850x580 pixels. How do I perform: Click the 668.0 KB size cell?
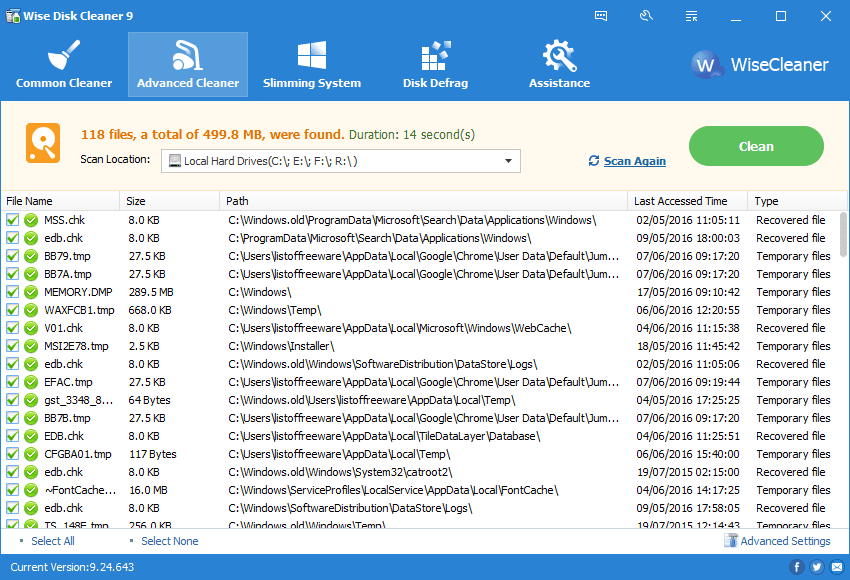click(150, 310)
